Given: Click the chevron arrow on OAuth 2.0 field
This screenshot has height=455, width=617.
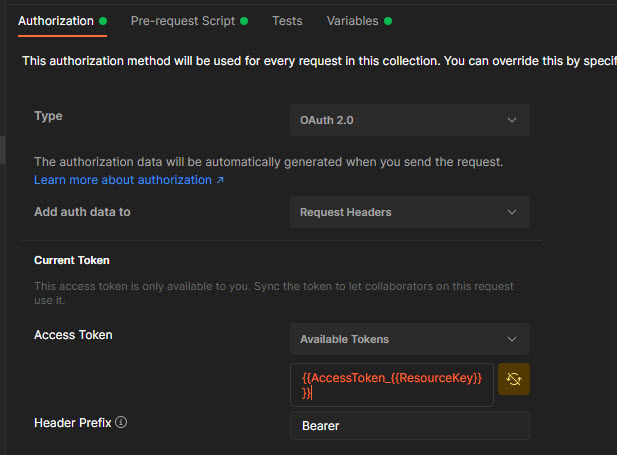Looking at the screenshot, I should pos(512,120).
